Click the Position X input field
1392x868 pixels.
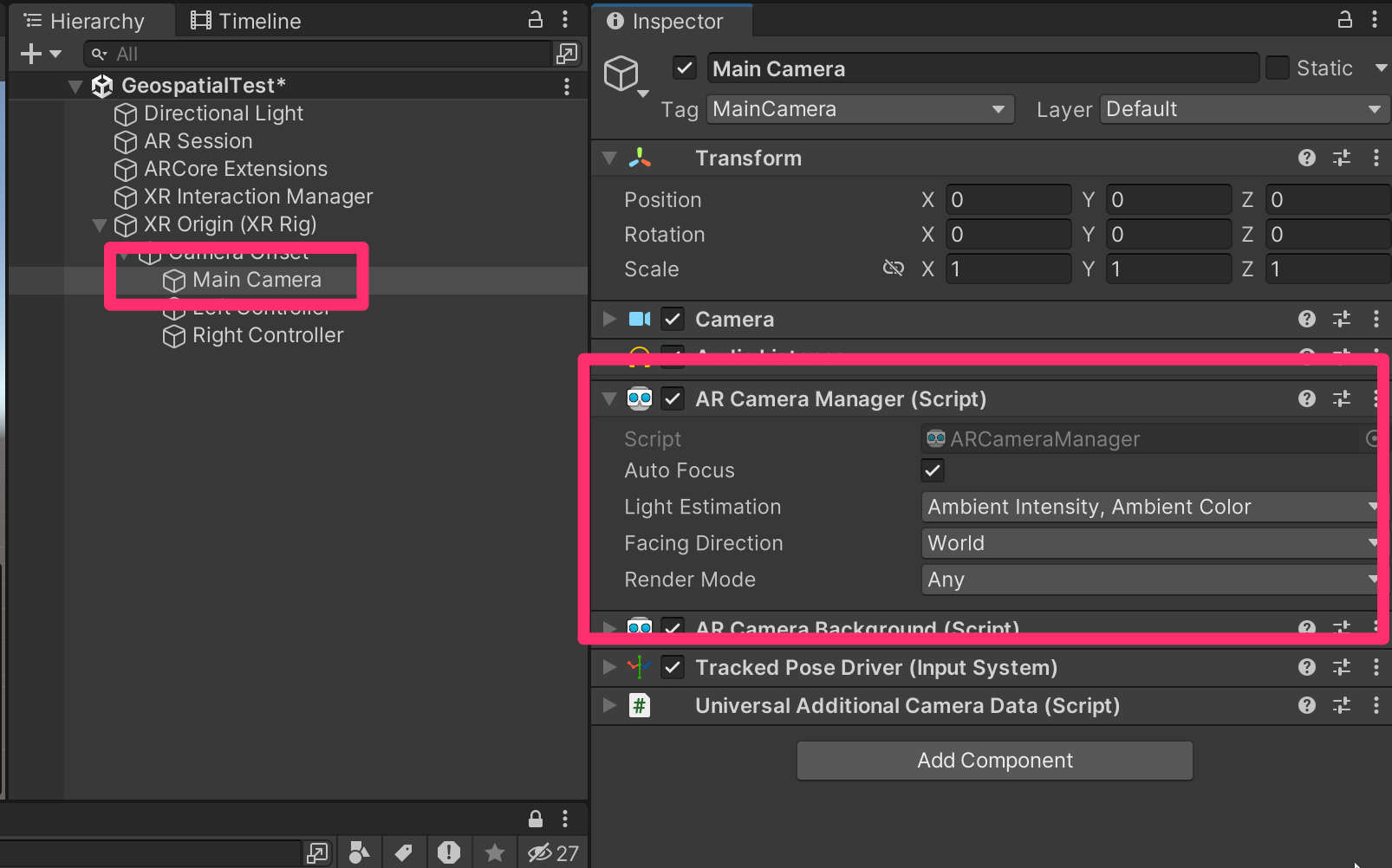point(1007,200)
